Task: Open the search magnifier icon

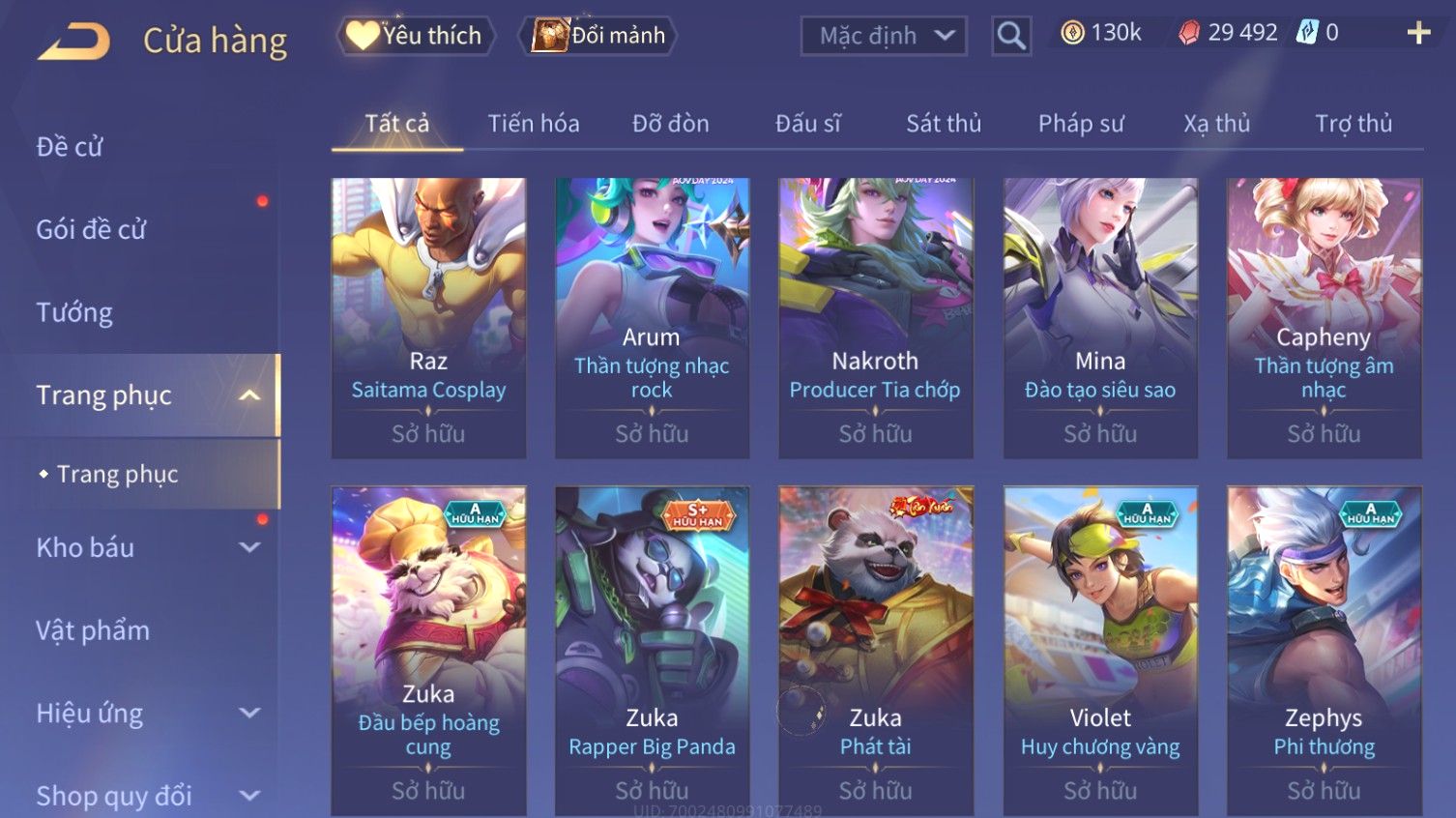Action: click(1011, 36)
